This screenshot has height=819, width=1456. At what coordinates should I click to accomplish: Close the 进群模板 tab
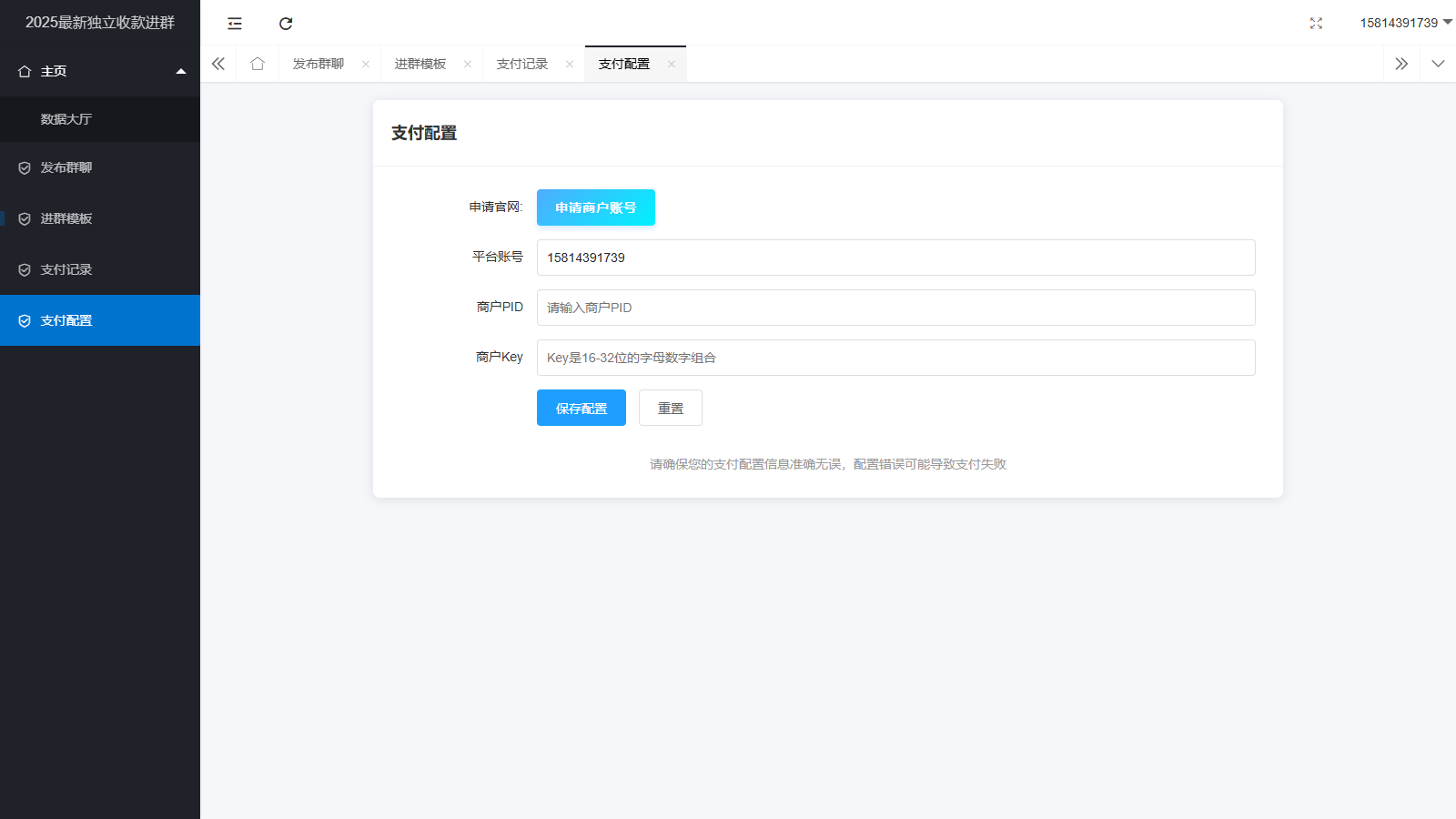468,64
